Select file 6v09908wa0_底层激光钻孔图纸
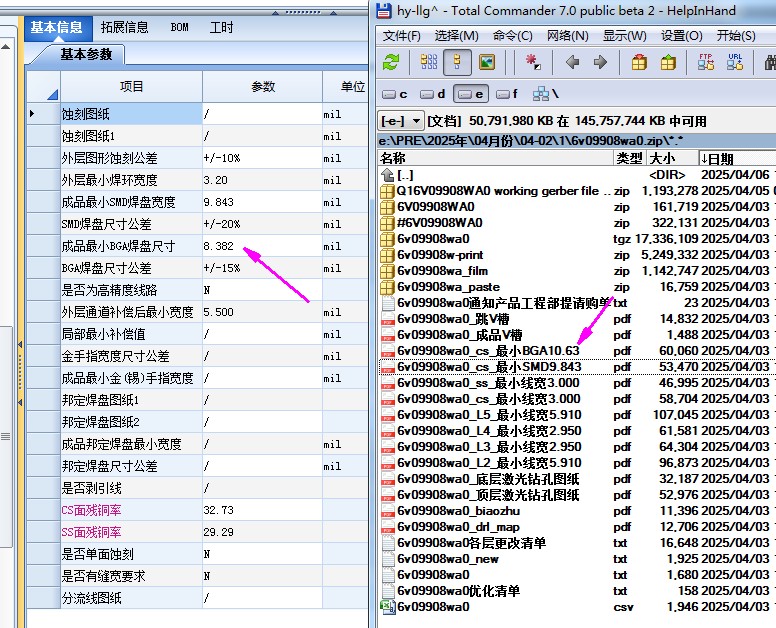 [488, 479]
